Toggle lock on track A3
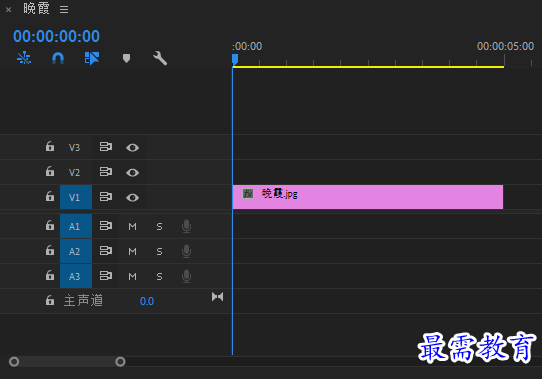This screenshot has height=379, width=542. (x=50, y=276)
